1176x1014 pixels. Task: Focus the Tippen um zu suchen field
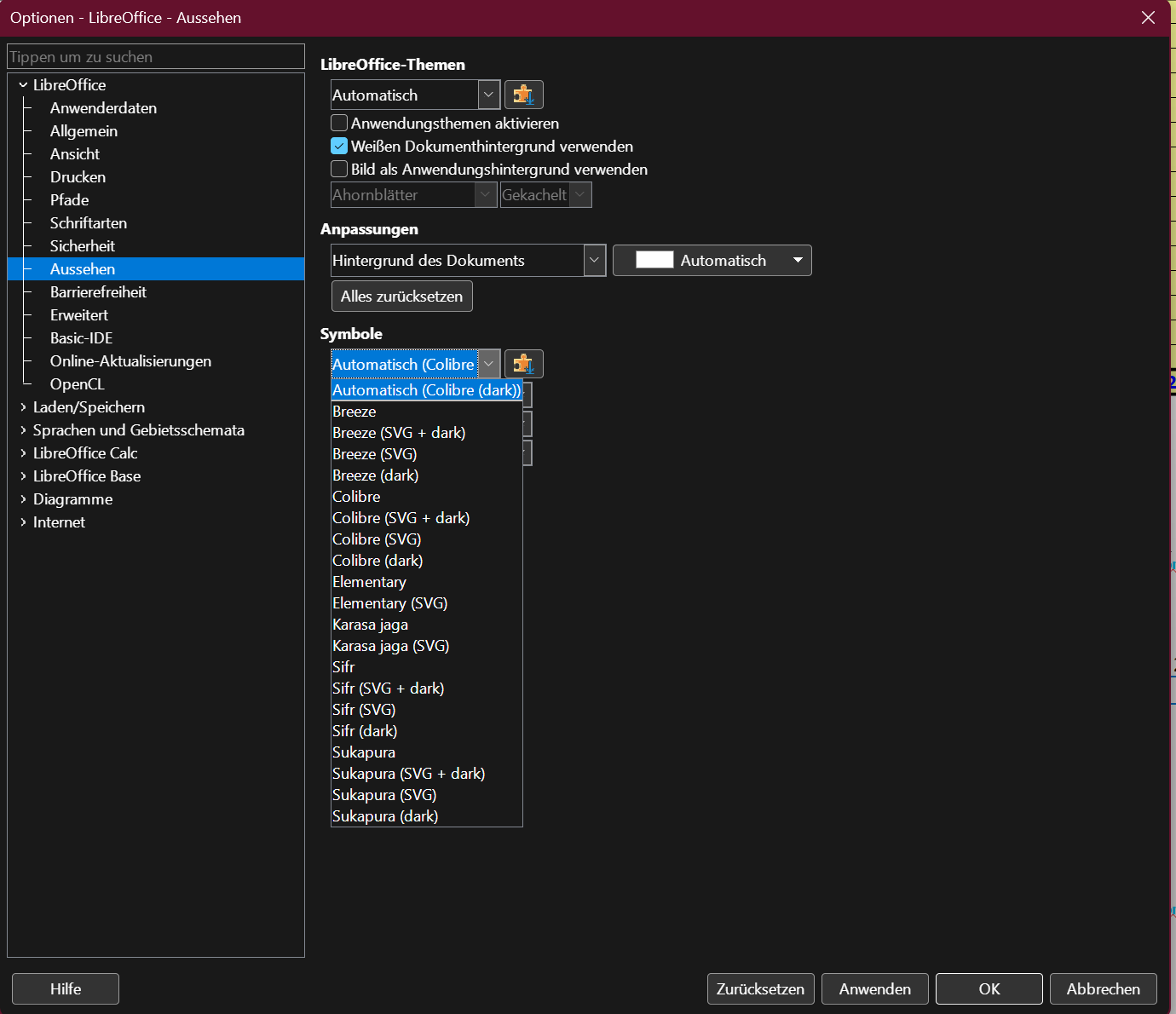click(x=156, y=56)
